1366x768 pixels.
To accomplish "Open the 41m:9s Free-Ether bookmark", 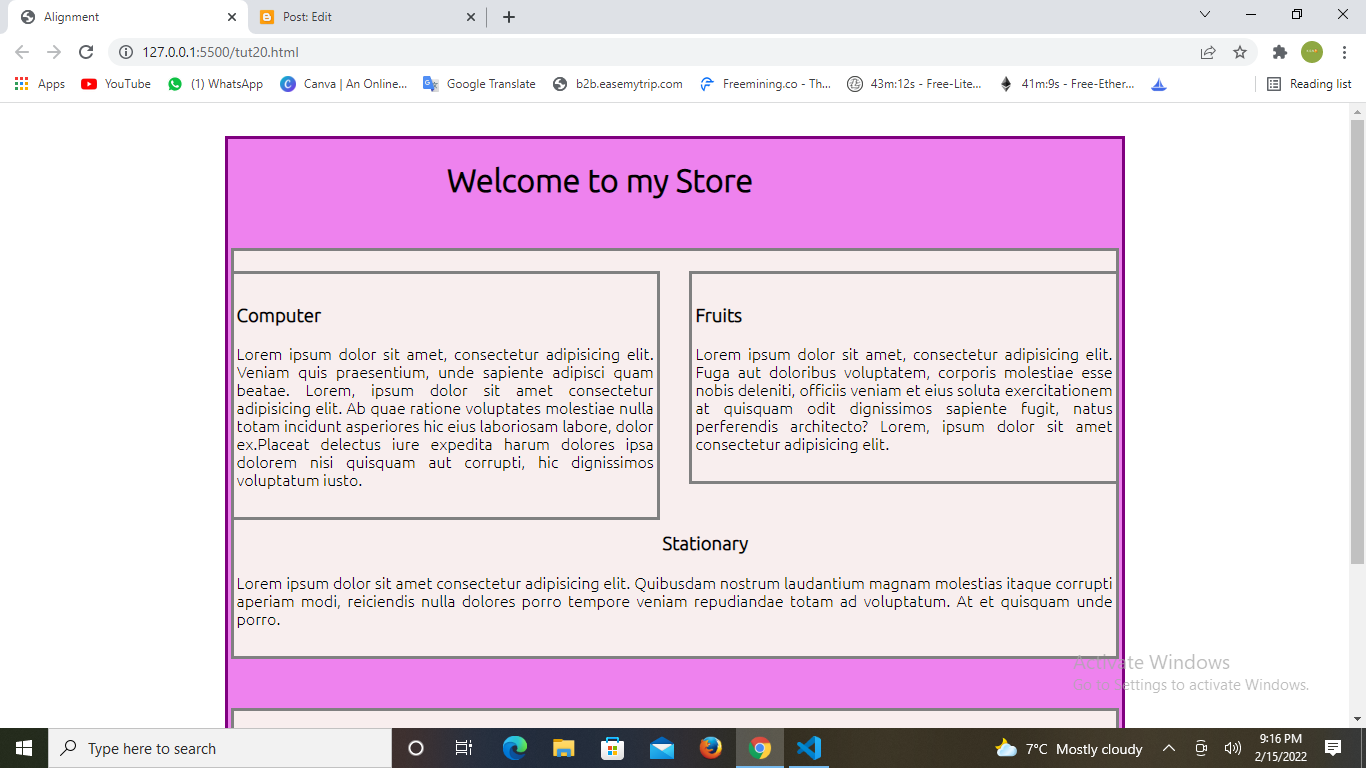I will [1066, 84].
